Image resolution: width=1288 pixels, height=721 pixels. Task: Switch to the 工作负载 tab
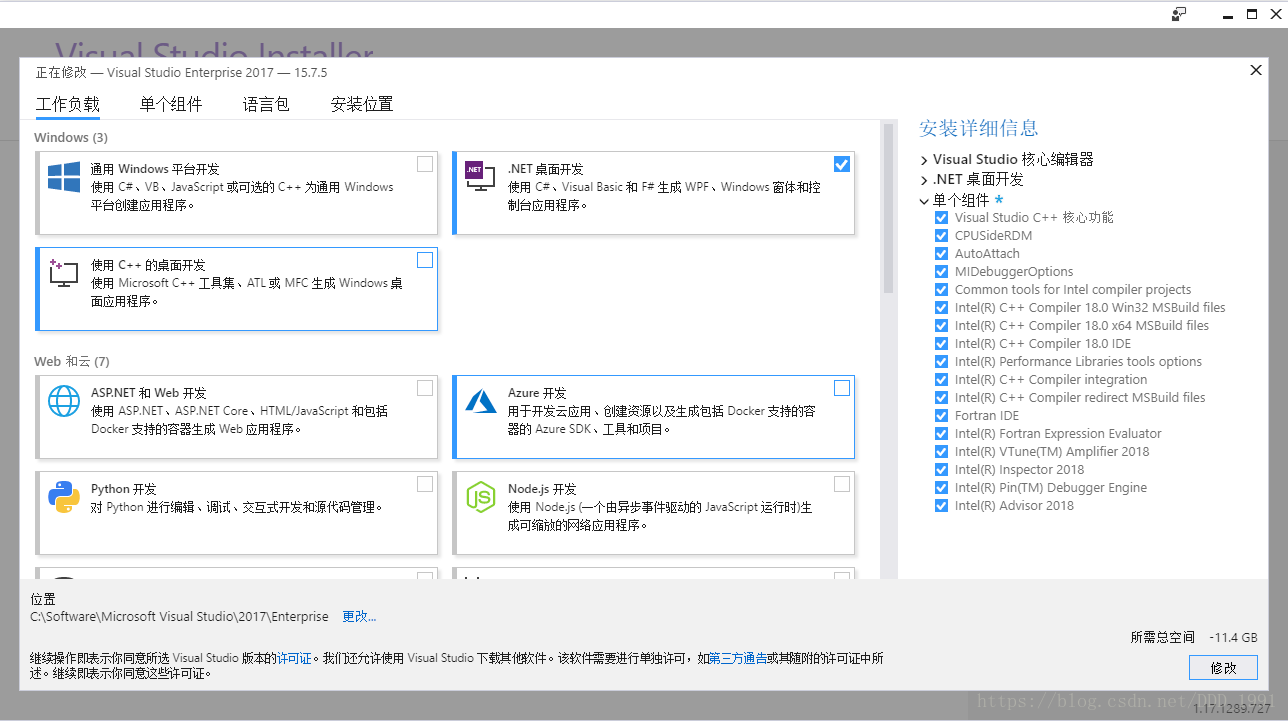pyautogui.click(x=68, y=104)
